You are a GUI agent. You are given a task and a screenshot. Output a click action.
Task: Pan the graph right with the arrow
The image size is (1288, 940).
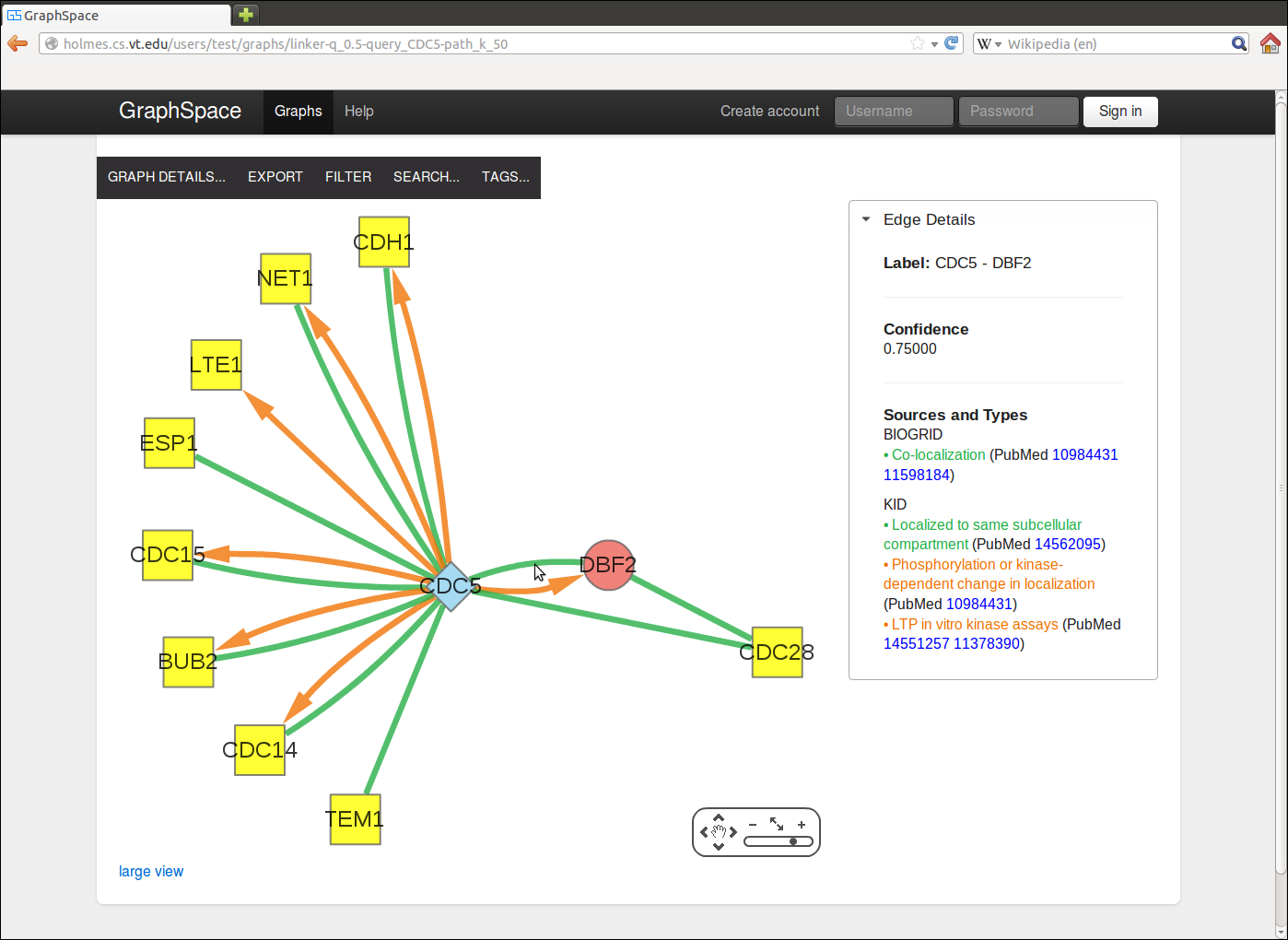pyautogui.click(x=733, y=832)
